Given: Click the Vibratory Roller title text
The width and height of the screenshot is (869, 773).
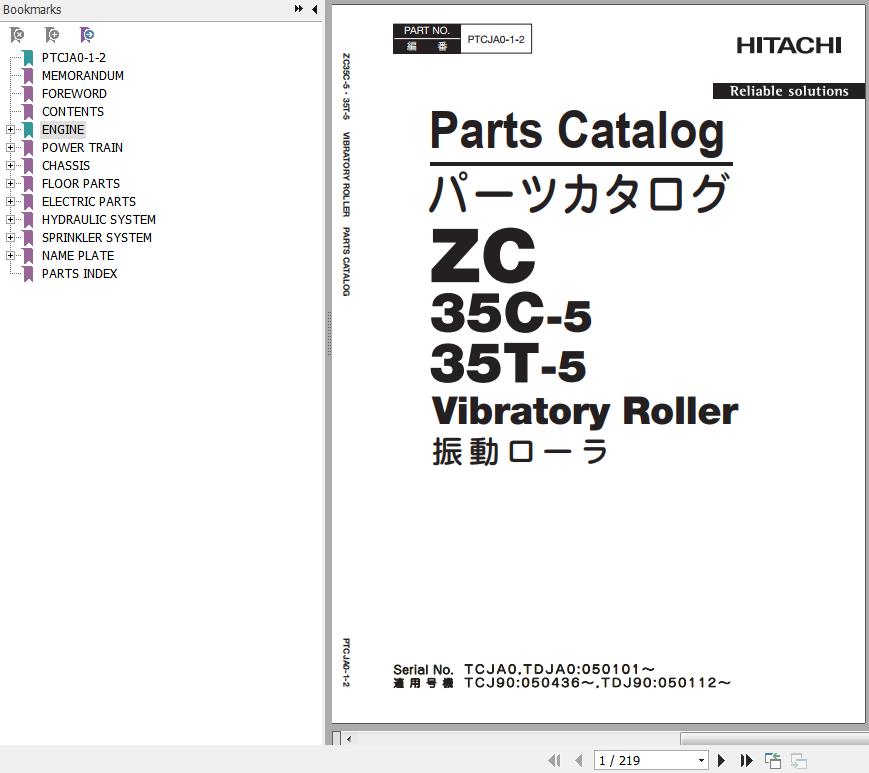Looking at the screenshot, I should 585,412.
